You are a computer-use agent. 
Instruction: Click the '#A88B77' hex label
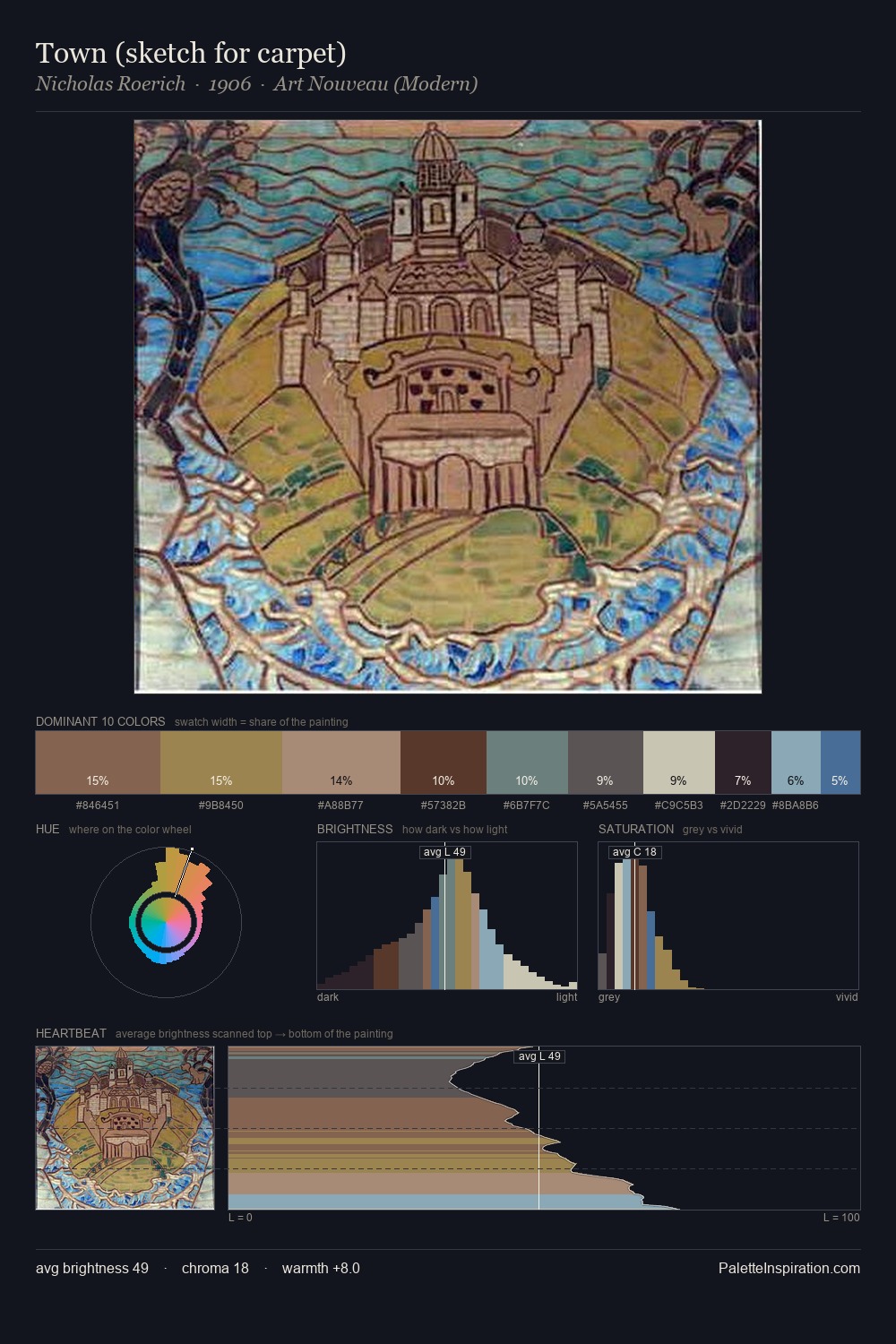[x=340, y=805]
